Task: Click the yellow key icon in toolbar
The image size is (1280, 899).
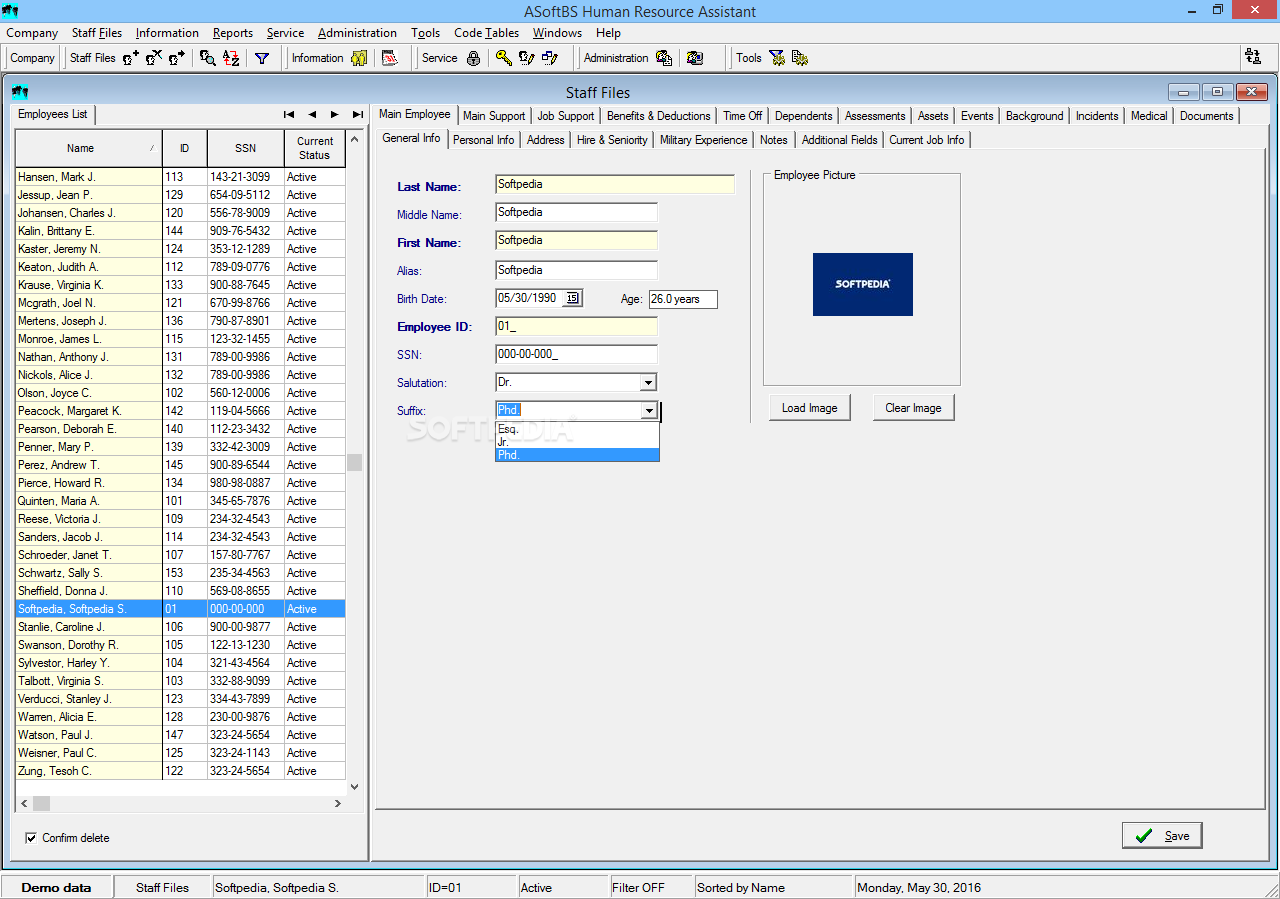Action: coord(503,58)
